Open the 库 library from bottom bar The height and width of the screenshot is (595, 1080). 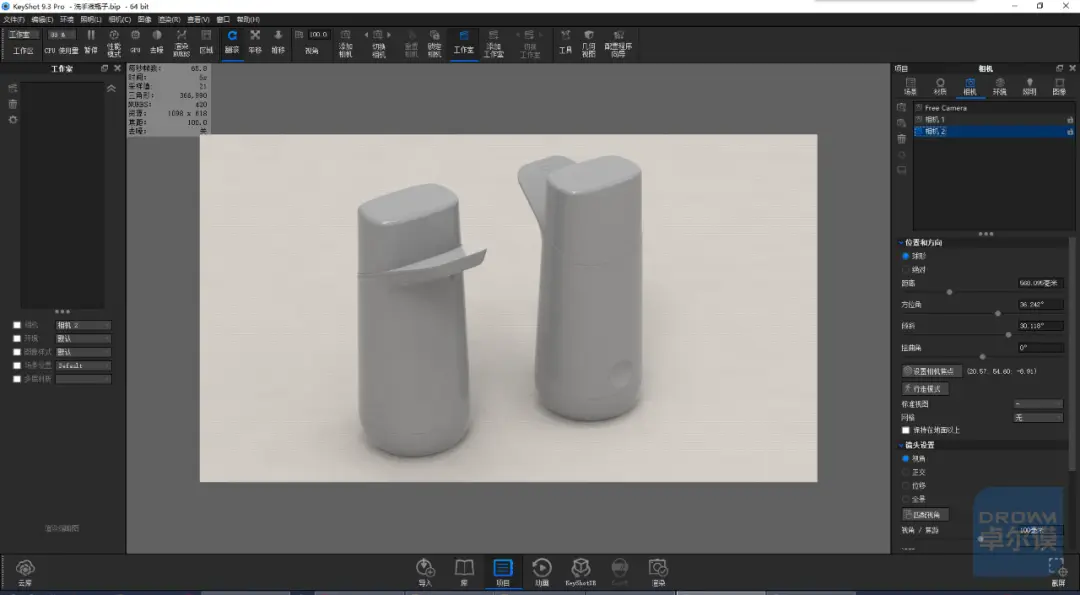pos(464,572)
